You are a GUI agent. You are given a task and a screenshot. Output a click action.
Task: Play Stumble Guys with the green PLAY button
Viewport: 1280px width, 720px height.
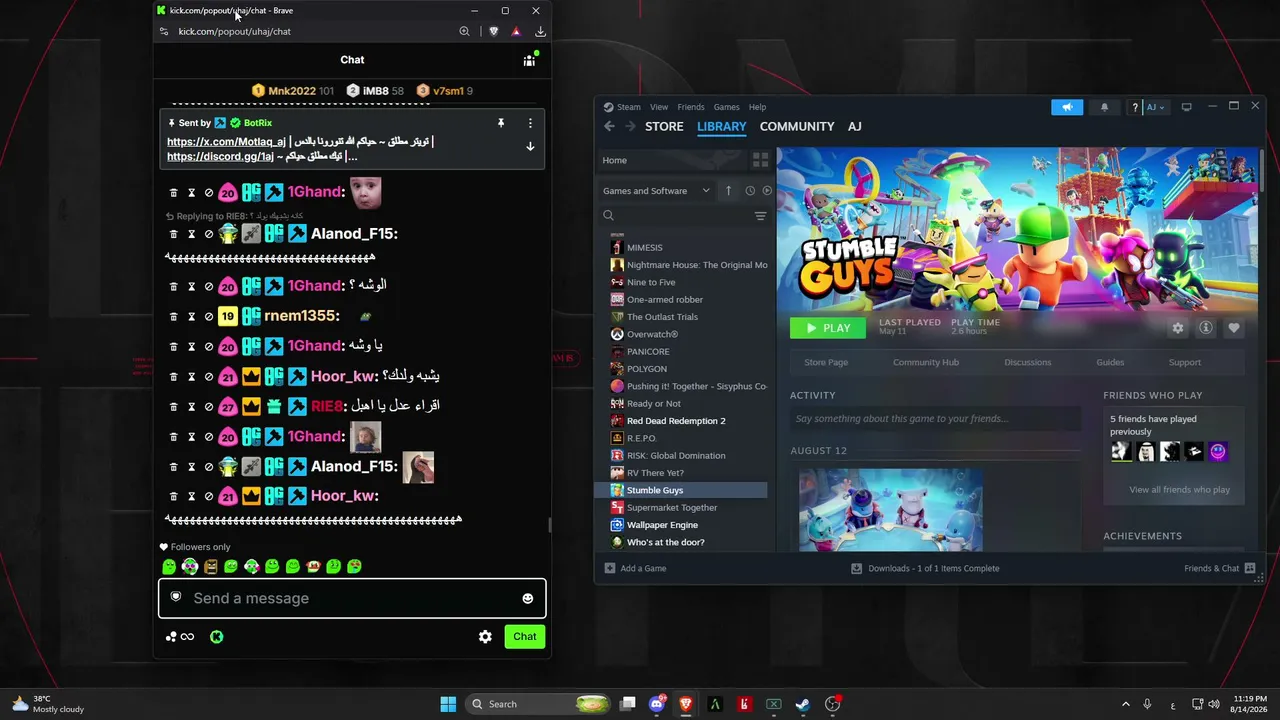click(828, 328)
